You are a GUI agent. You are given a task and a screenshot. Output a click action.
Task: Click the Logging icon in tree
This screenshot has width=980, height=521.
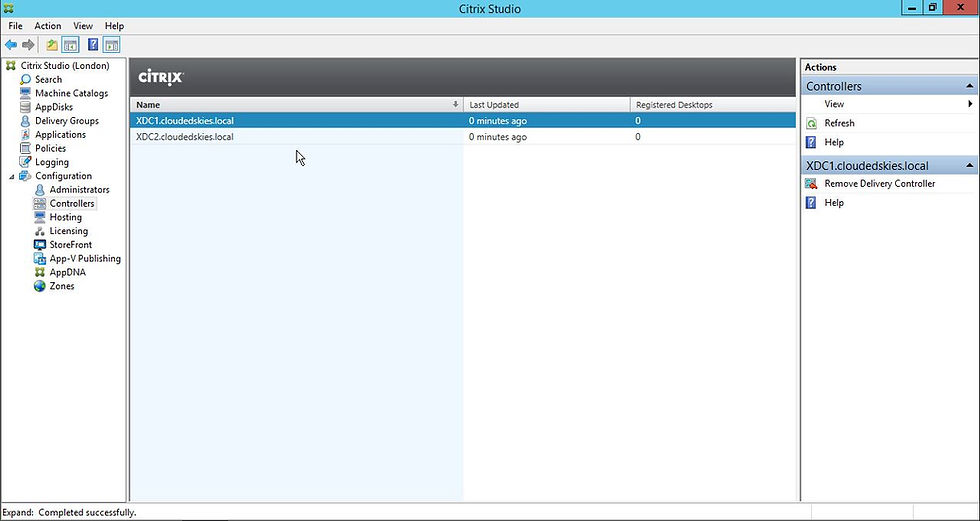point(25,162)
